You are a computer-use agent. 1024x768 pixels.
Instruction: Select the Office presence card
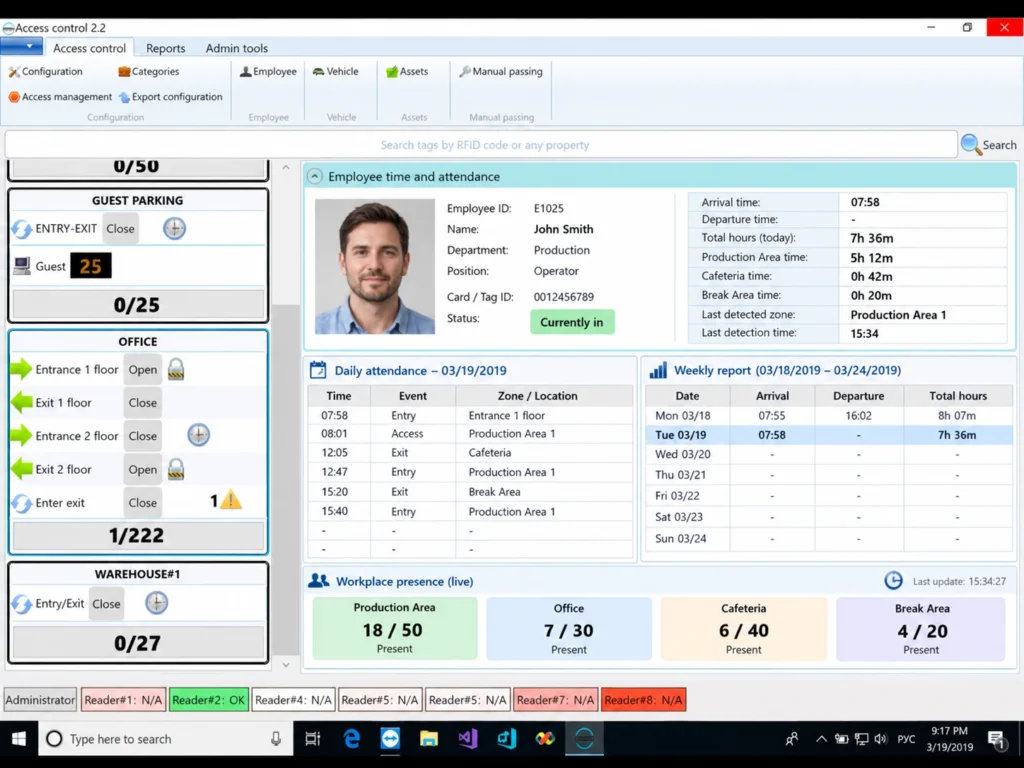pyautogui.click(x=569, y=628)
